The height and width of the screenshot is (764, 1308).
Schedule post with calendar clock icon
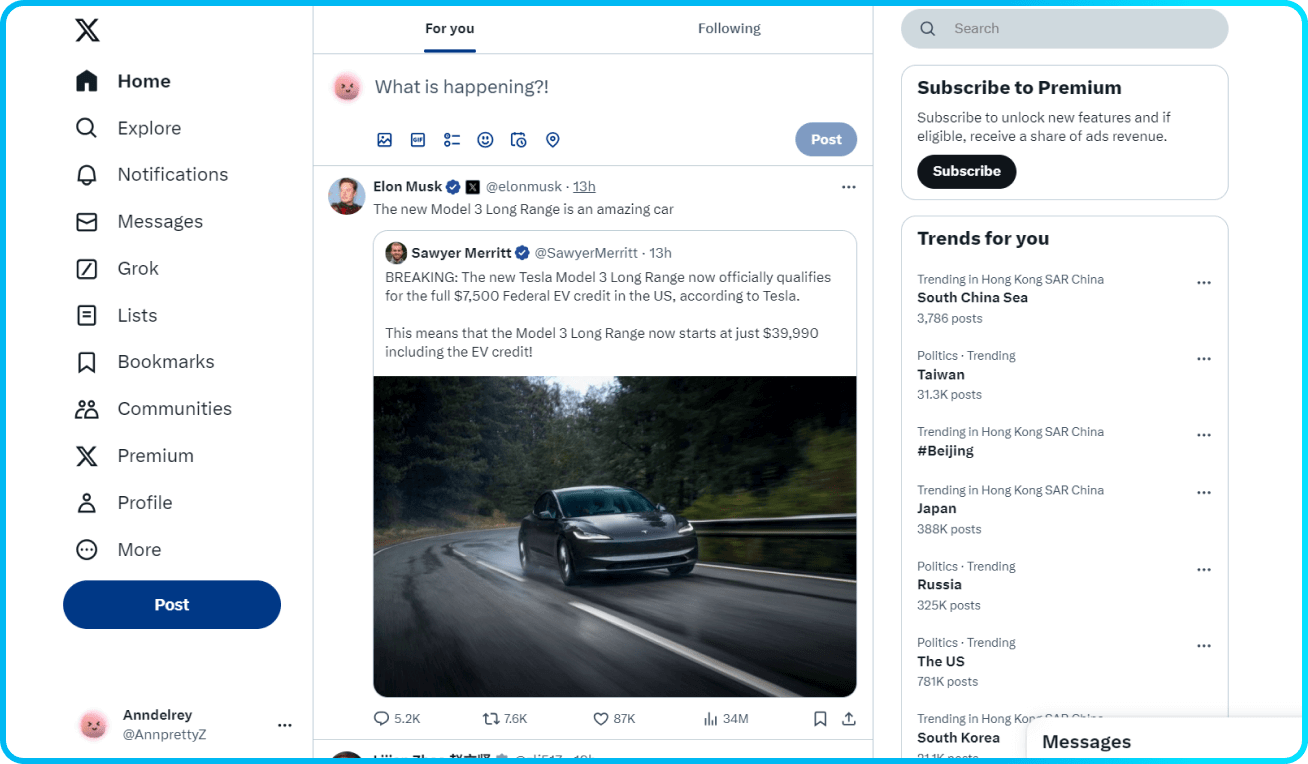pos(518,140)
